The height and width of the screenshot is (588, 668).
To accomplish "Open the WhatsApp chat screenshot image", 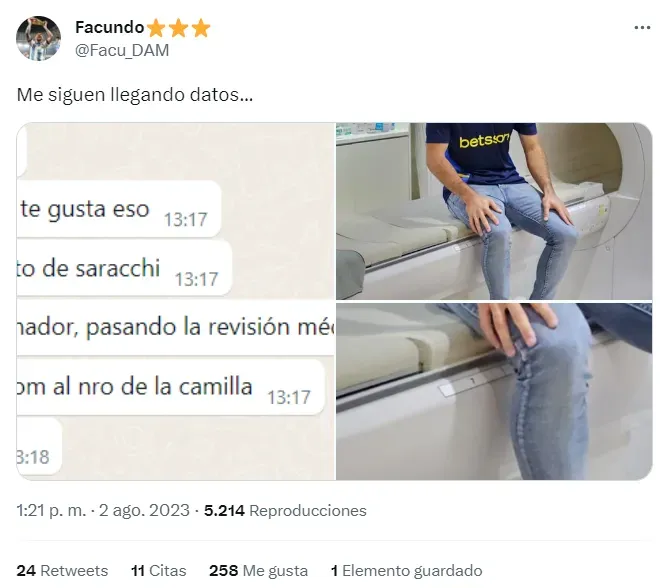I will click(176, 301).
